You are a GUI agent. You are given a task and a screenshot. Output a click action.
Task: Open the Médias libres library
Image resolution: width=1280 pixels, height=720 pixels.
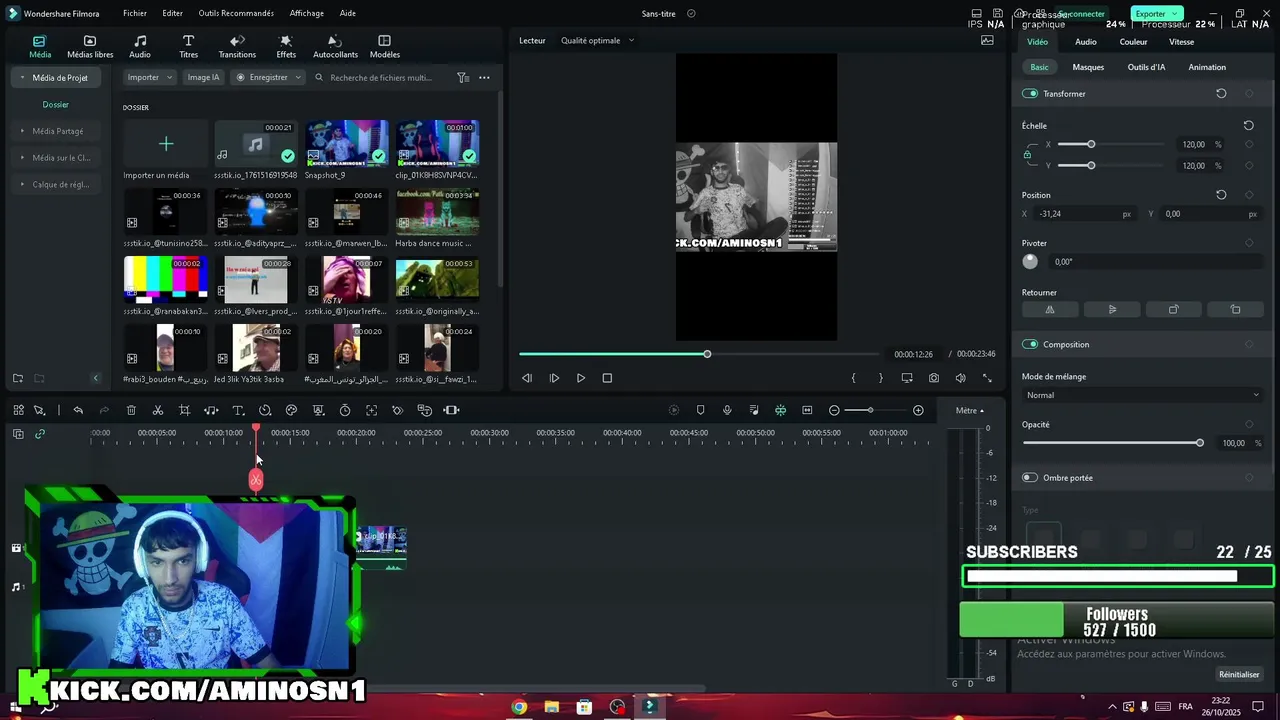click(x=90, y=47)
